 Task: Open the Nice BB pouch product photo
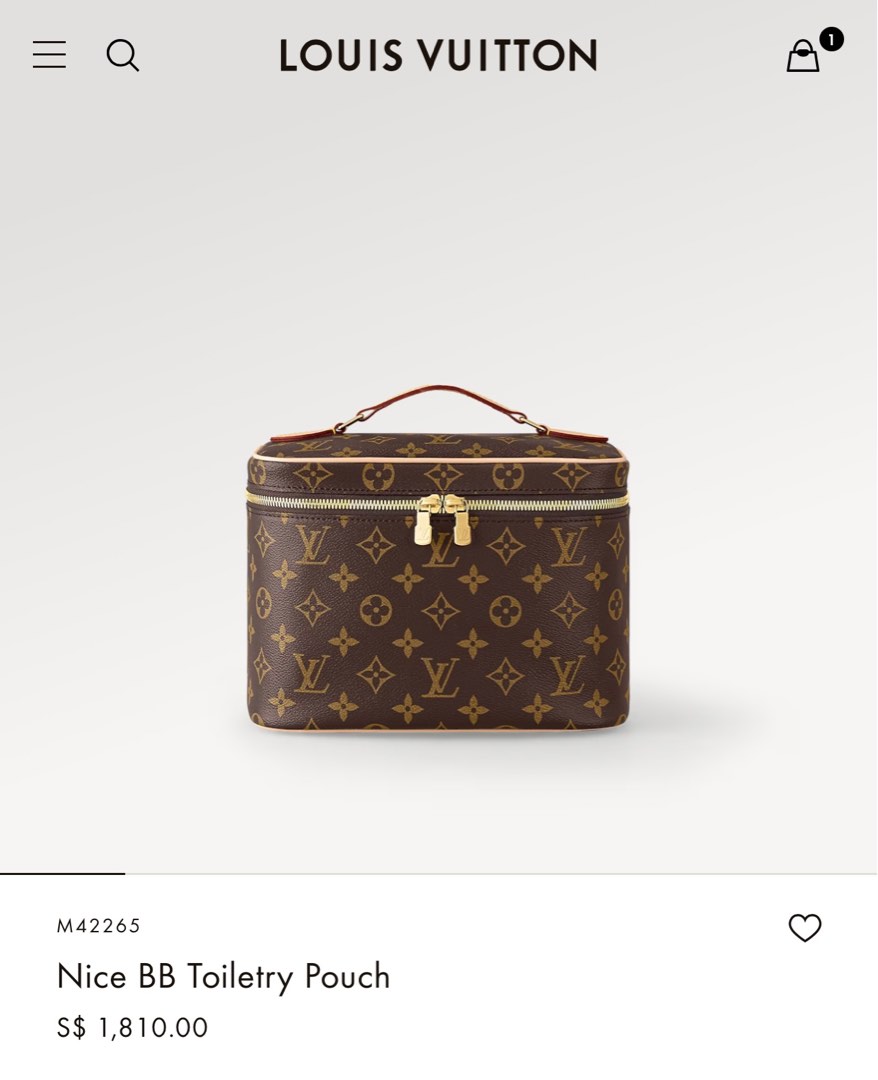pos(438,559)
